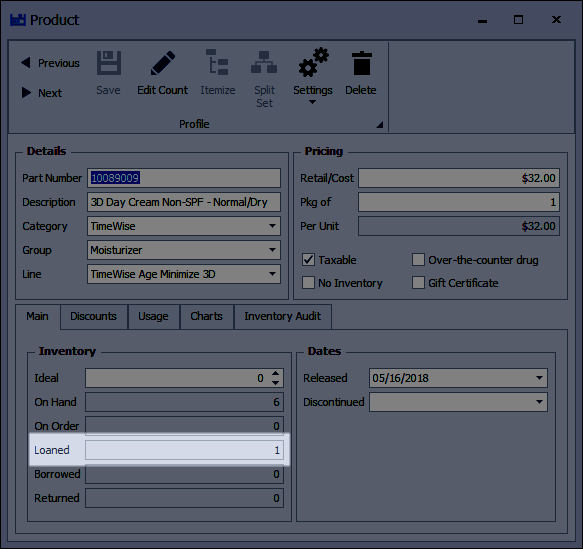Click the Itemize hierarchy icon
Screen dimensions: 583x549
(x=218, y=62)
